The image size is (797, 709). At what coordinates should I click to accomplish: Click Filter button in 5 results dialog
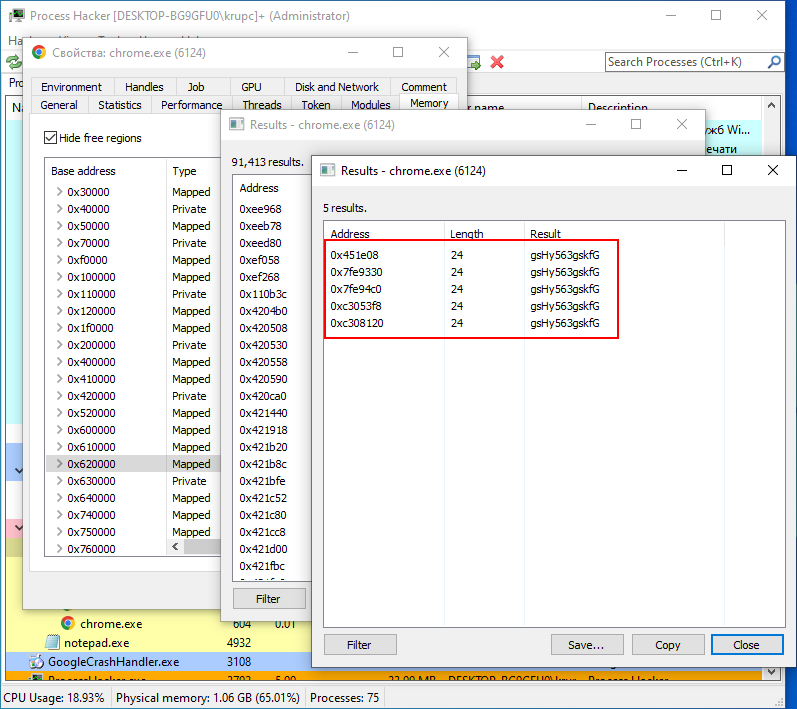[360, 644]
